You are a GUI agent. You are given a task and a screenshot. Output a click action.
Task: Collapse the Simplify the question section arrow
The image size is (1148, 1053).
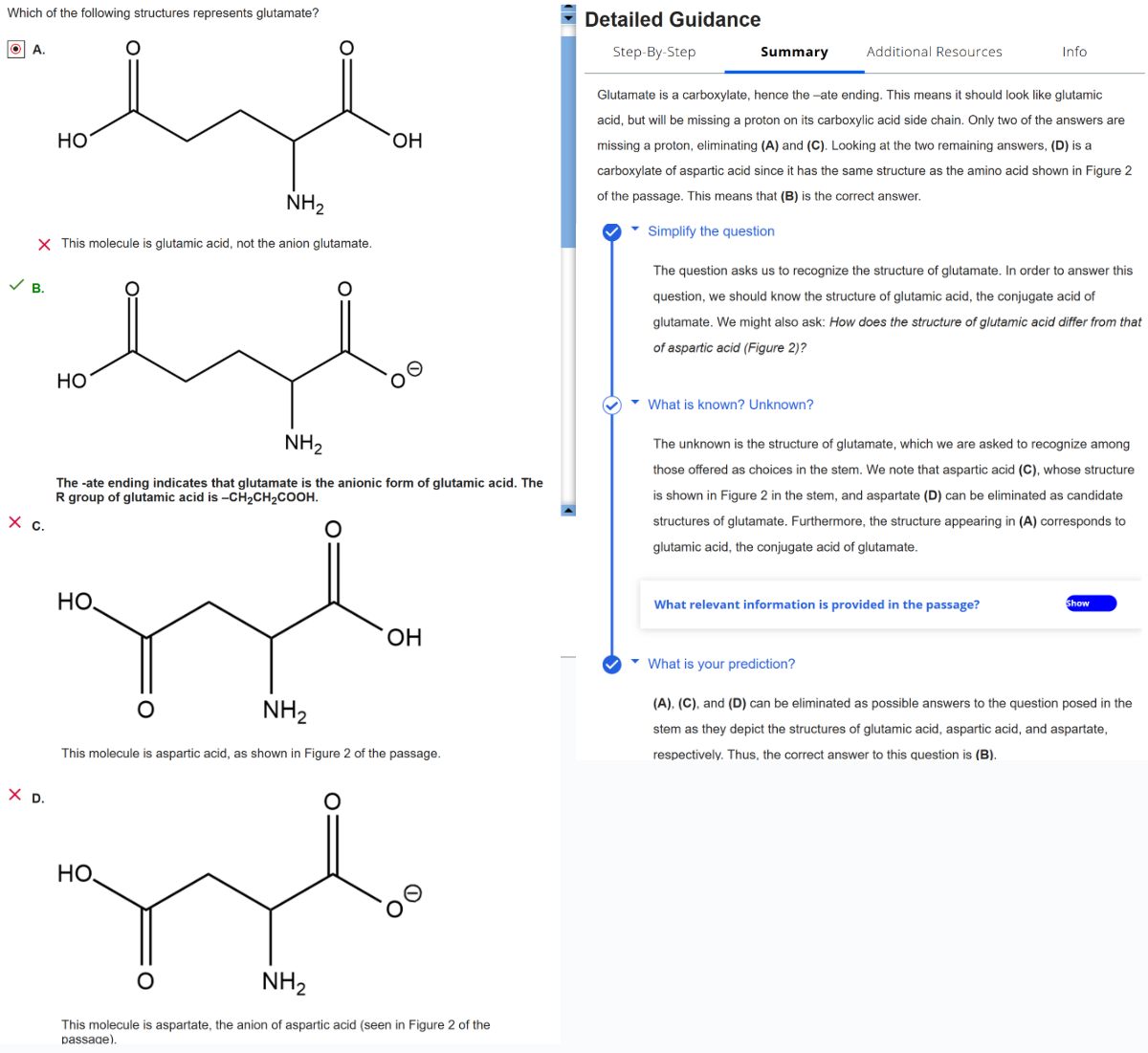click(635, 230)
